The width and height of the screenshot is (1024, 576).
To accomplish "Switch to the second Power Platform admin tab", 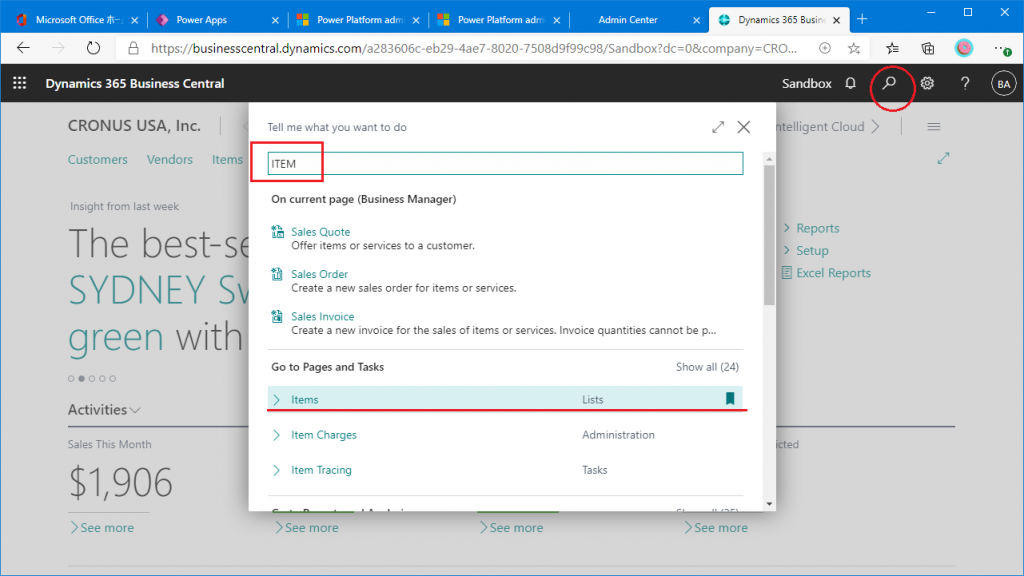I will (x=498, y=20).
